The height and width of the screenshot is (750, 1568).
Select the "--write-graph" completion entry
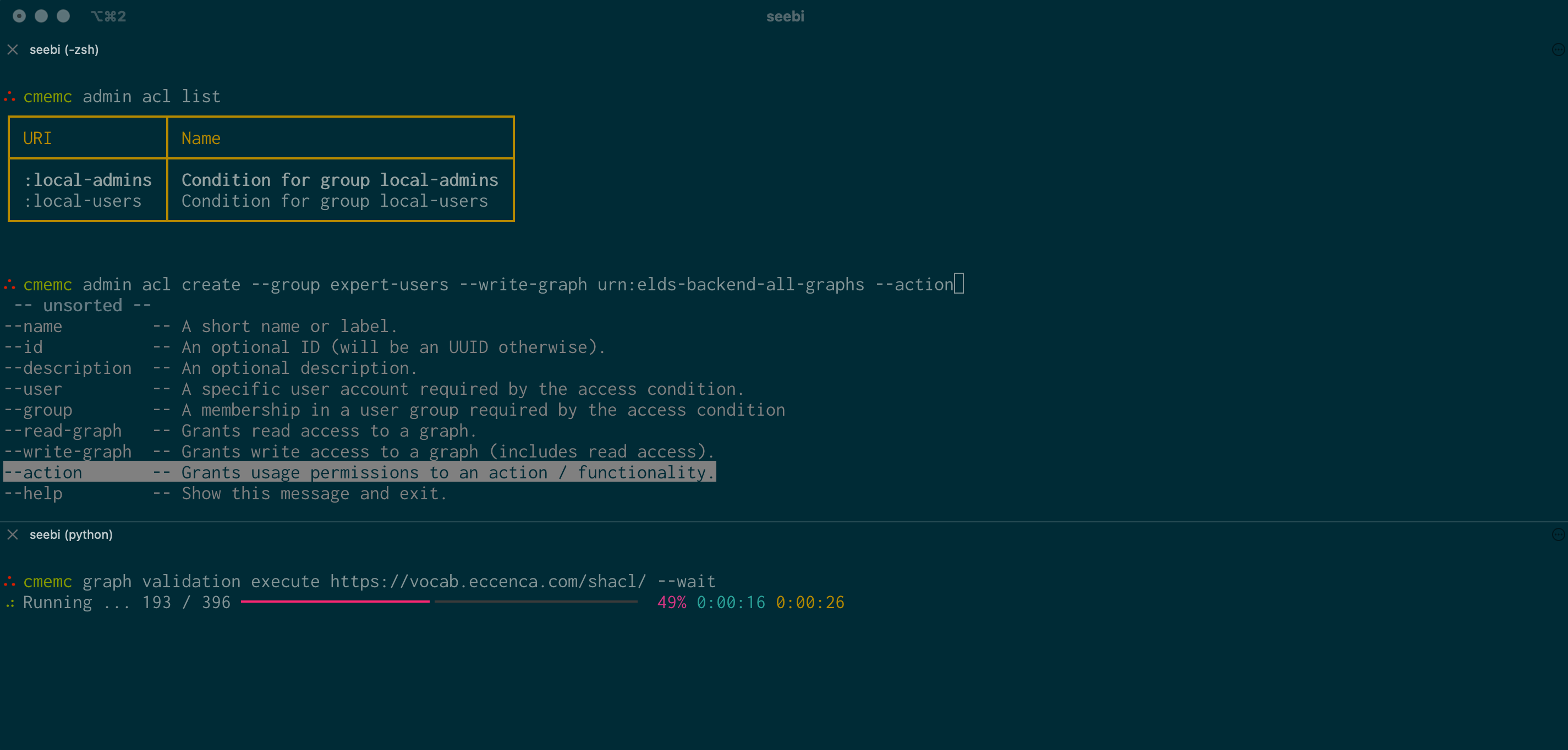pyautogui.click(x=68, y=451)
